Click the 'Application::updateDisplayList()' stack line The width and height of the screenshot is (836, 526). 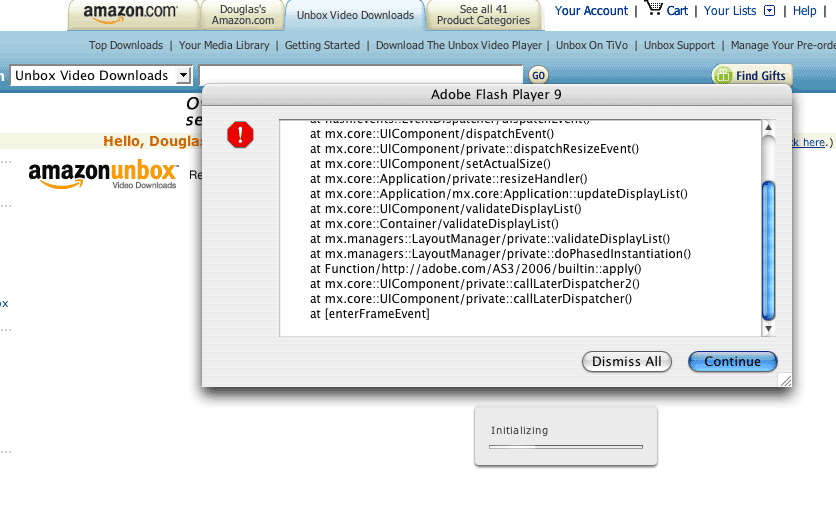coord(499,193)
